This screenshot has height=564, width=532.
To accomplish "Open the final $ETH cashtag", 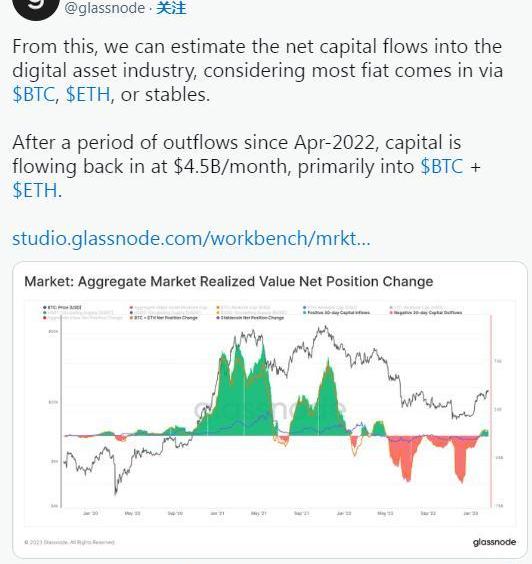I will tap(35, 190).
